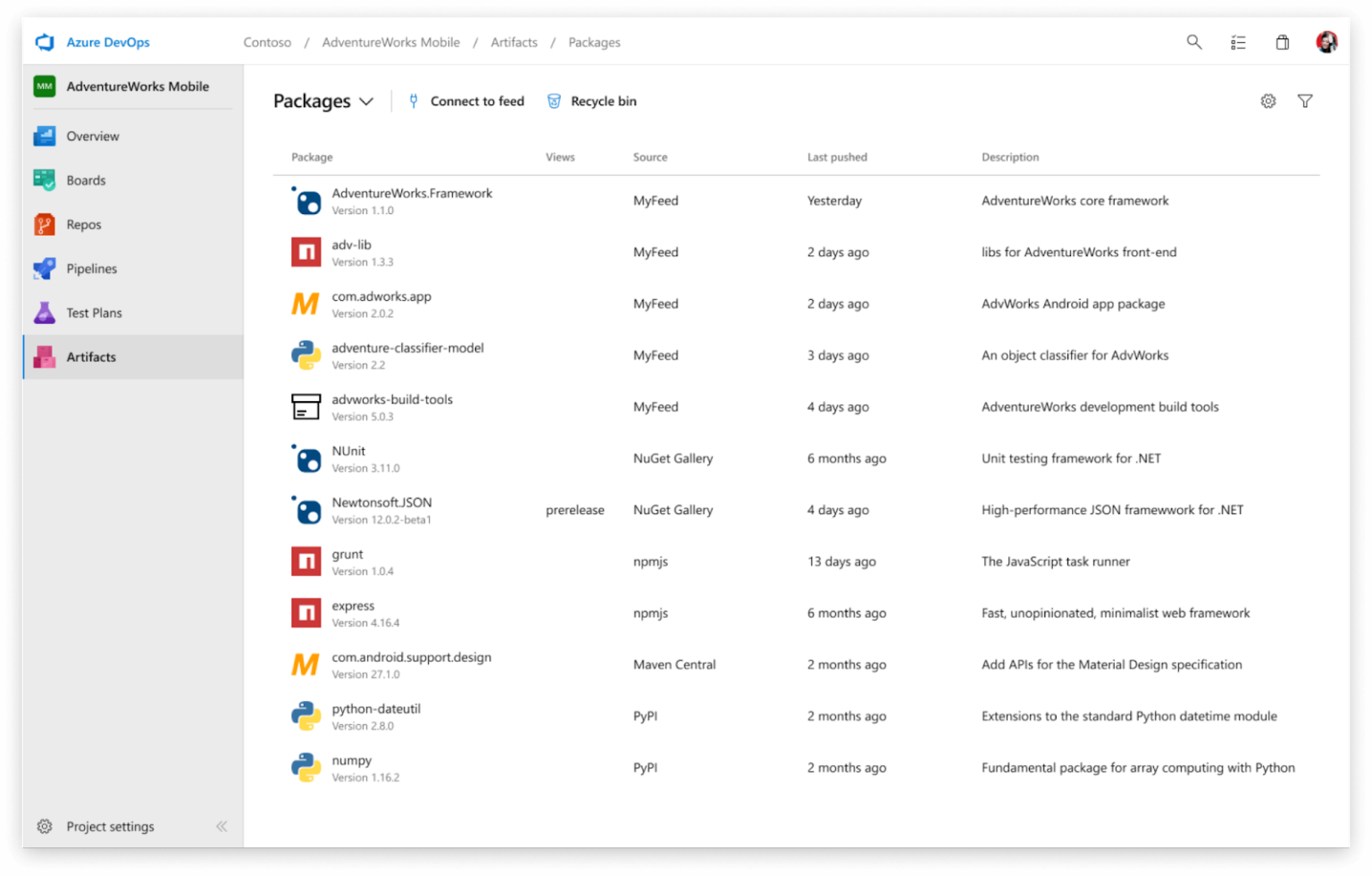Click the NuGet icon next to AdventureWorks.Framework
This screenshot has height=875, width=1372.
coord(306,200)
